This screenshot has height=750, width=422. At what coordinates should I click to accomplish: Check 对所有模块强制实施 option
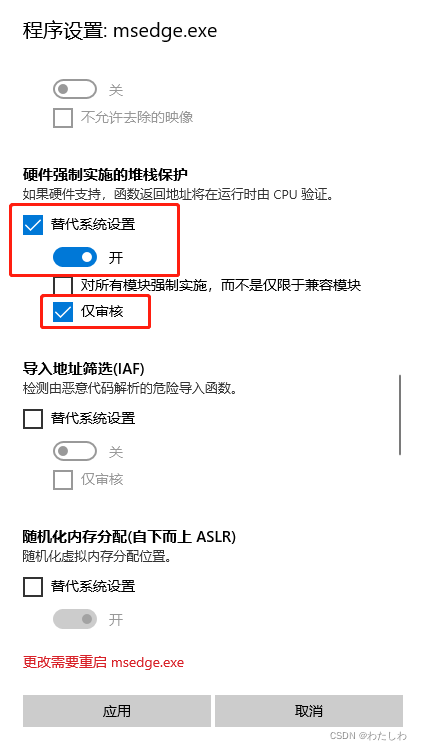(63, 286)
